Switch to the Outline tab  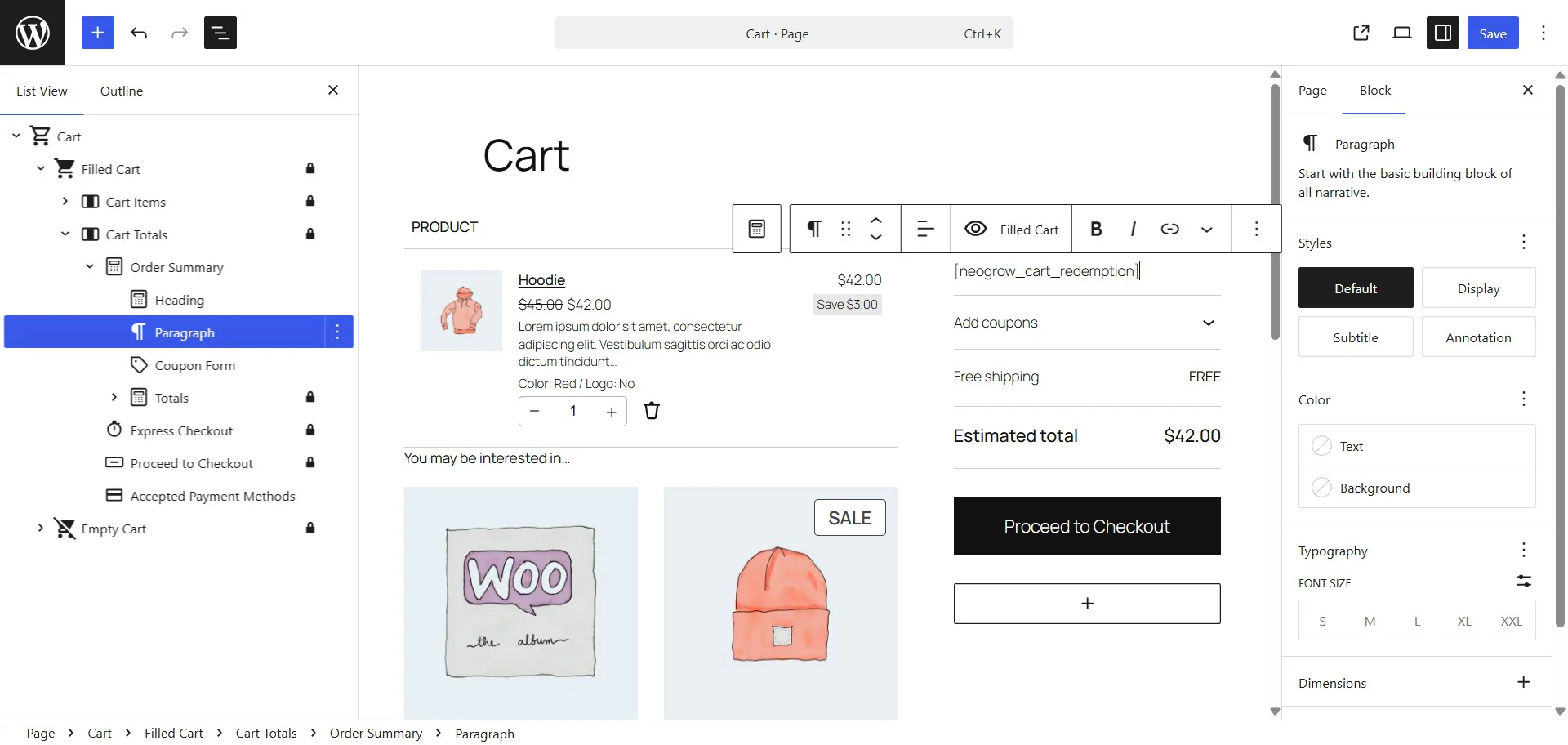tap(122, 91)
